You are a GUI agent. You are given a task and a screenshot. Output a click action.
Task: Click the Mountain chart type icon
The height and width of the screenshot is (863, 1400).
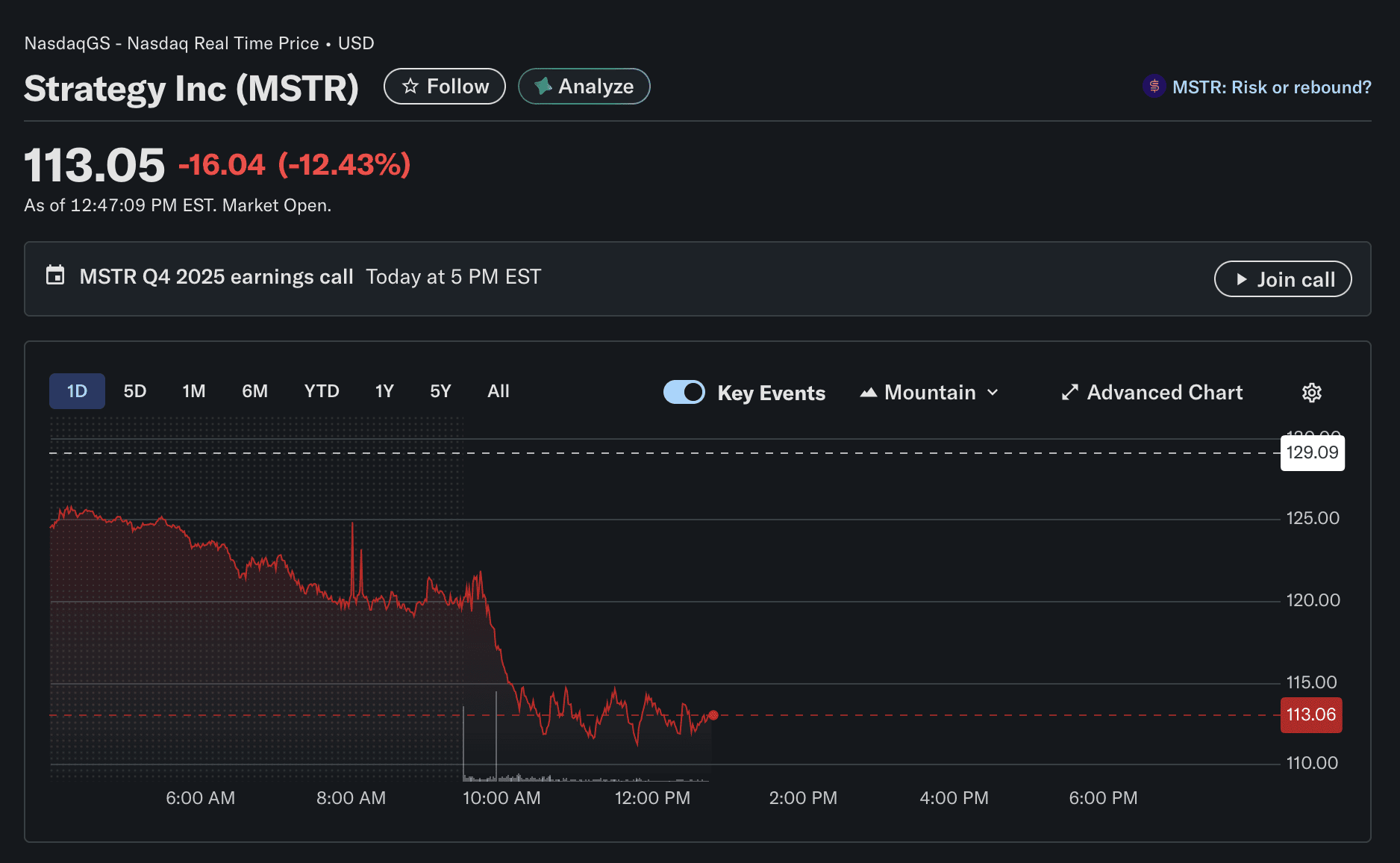[868, 393]
